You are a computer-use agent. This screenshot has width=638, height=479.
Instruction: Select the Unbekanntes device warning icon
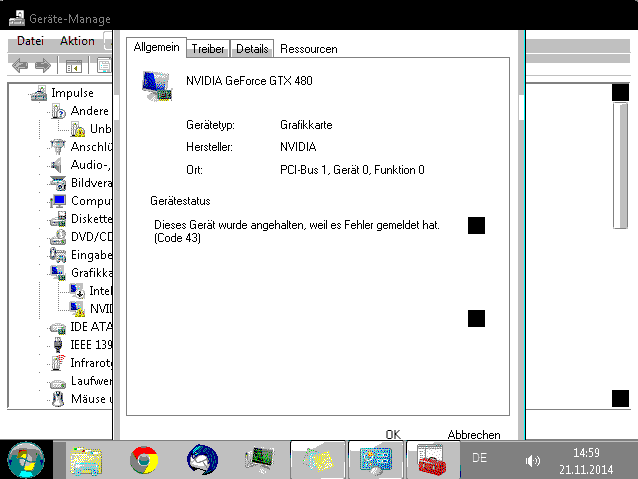[77, 129]
